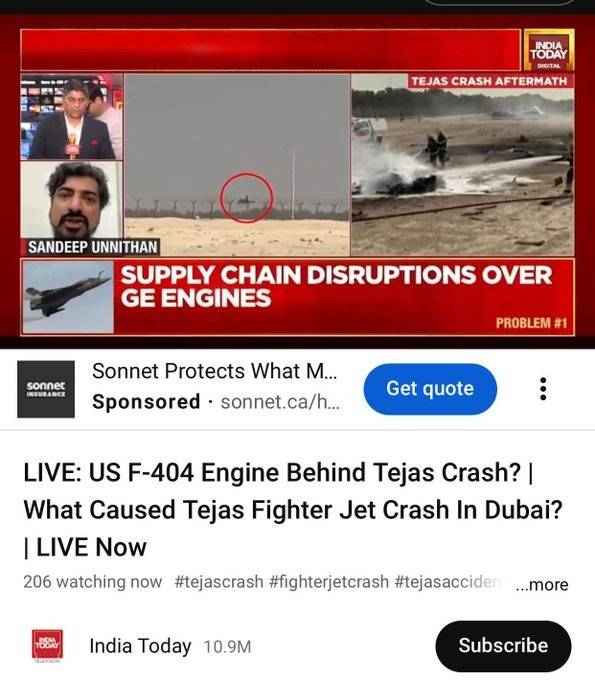Click the India Today Digital logo in video
This screenshot has width=595, height=680.
[549, 50]
